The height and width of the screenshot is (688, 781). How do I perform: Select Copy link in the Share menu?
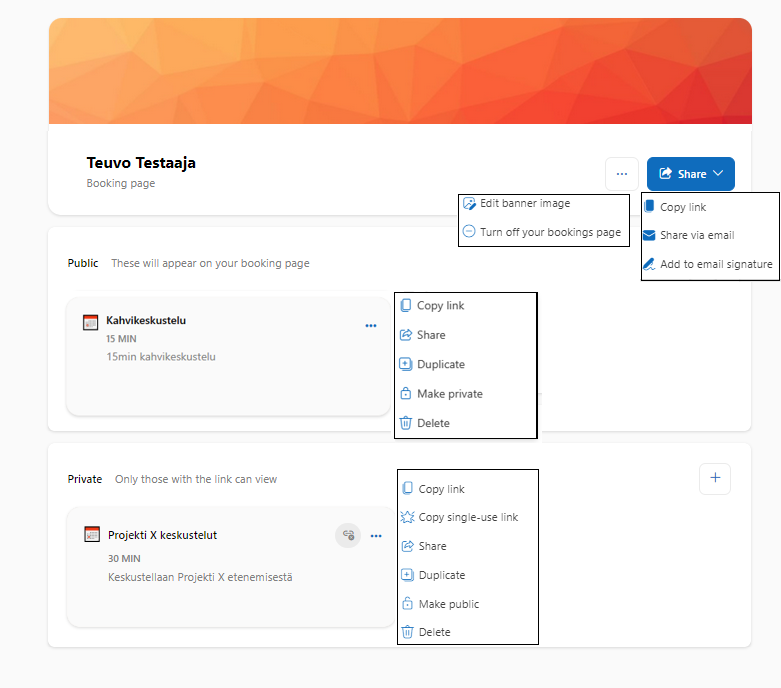[683, 207]
